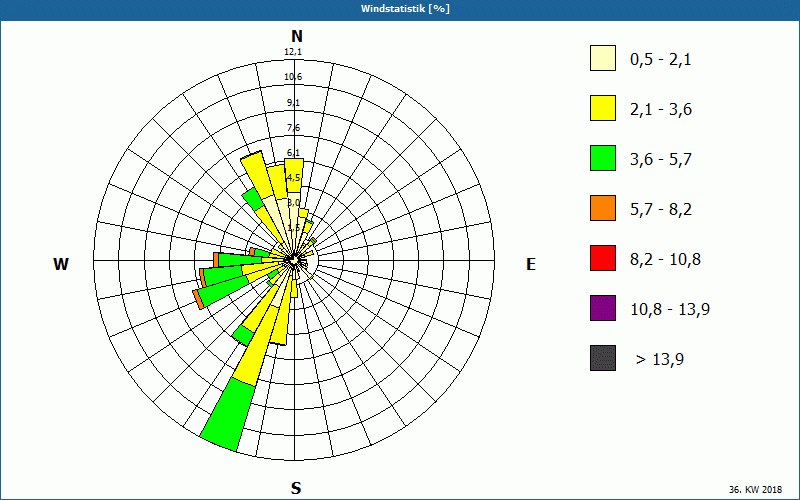Click the 12,1 radial axis label
The image size is (800, 500).
293,52
